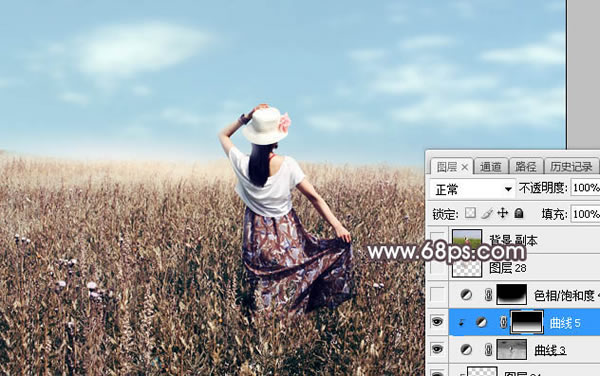Click the mask link icon on 色相/饱和度 layer
Screen dimensions: 600x376
488,295
